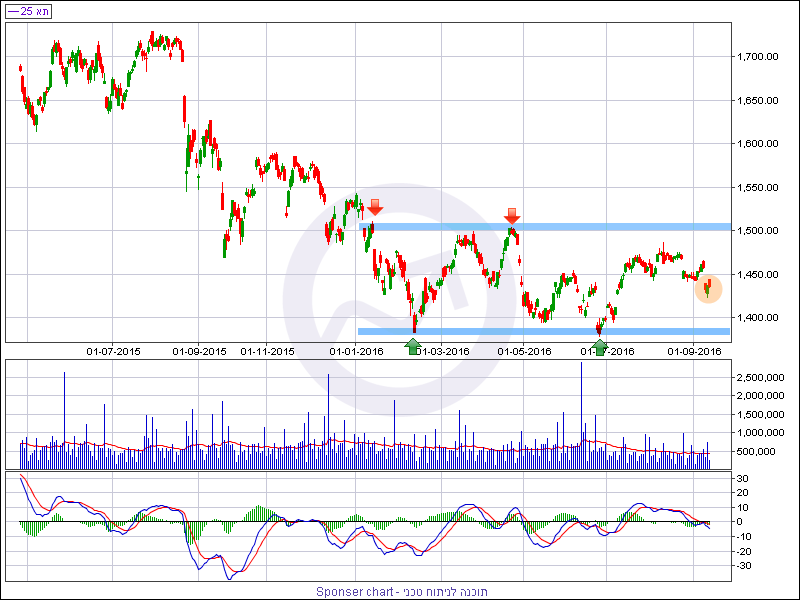800x600 pixels.
Task: Click the 01-11-2015 date label
Action: (x=267, y=352)
